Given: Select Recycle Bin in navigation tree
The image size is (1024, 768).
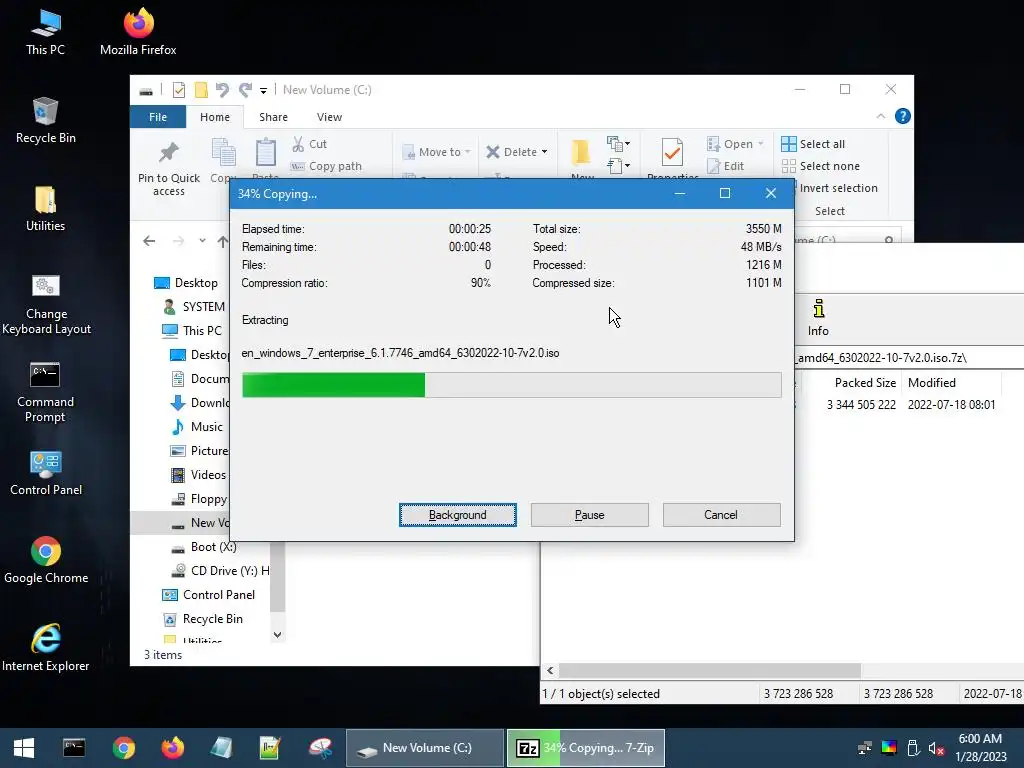Looking at the screenshot, I should [203, 619].
